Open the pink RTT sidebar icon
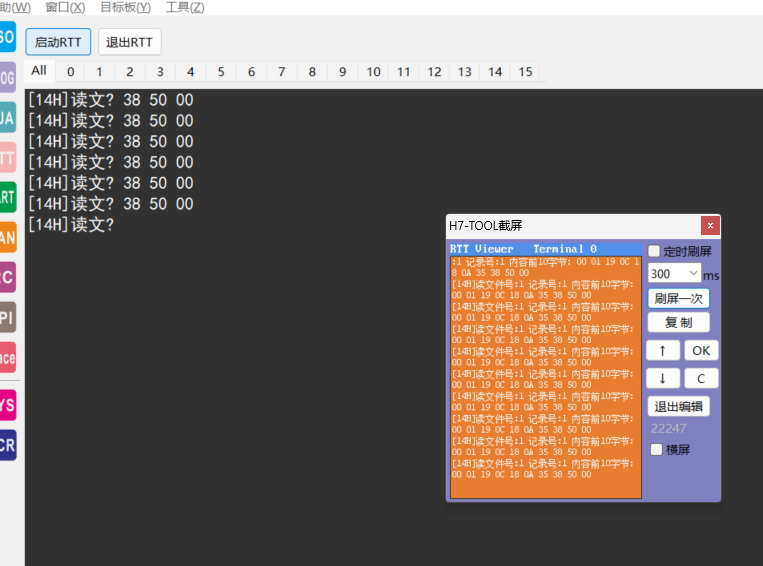 [x=7, y=156]
